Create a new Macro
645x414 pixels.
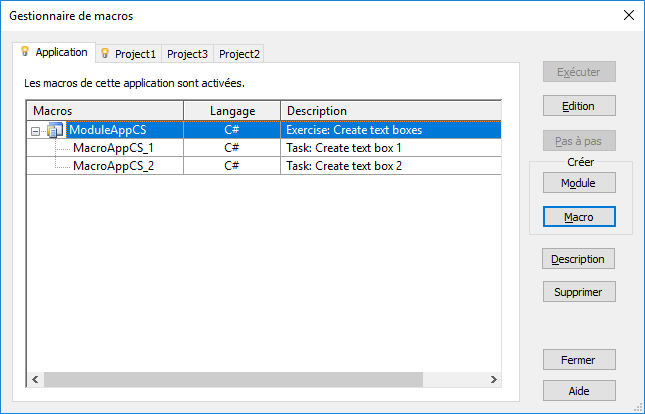pyautogui.click(x=578, y=216)
